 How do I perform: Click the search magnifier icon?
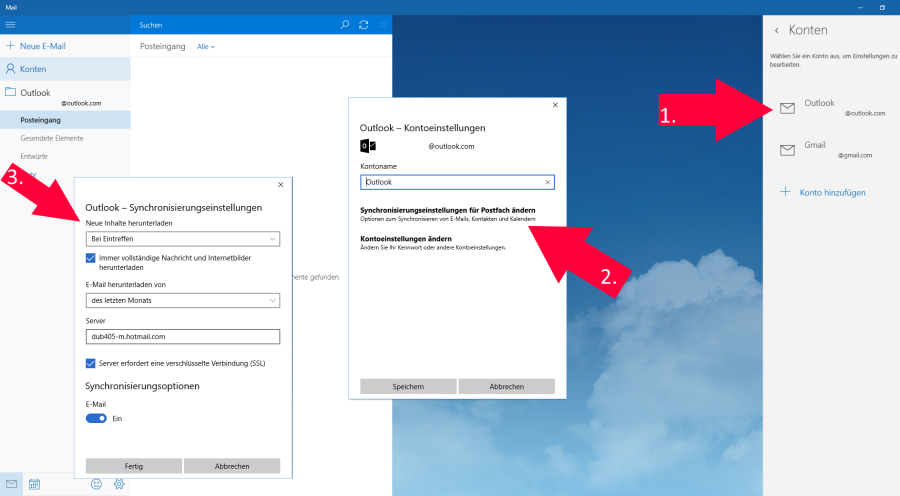344,25
